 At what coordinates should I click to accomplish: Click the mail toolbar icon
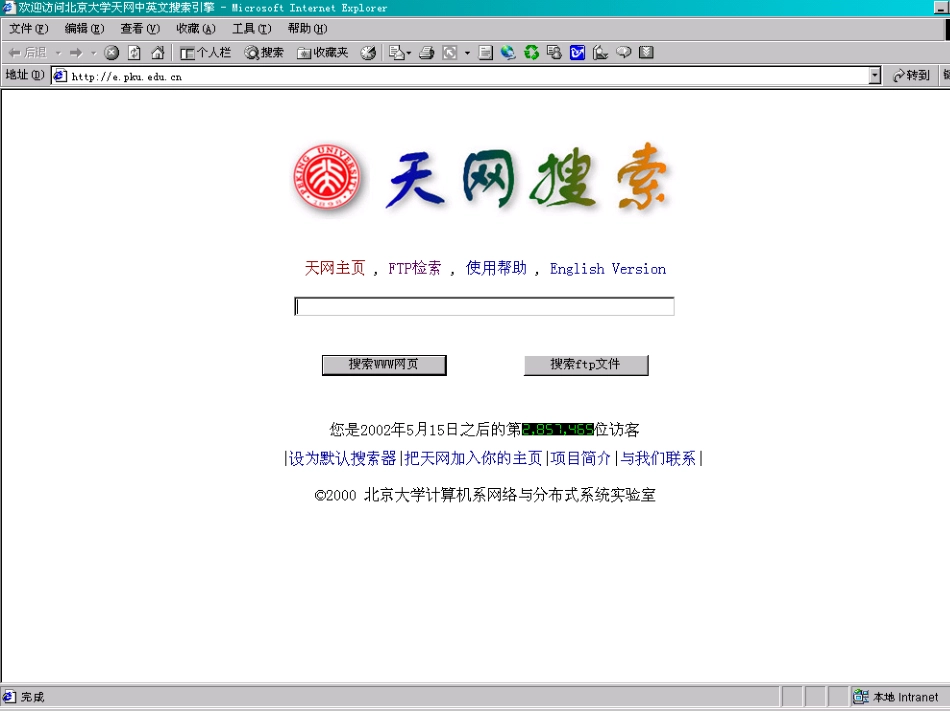pos(396,53)
